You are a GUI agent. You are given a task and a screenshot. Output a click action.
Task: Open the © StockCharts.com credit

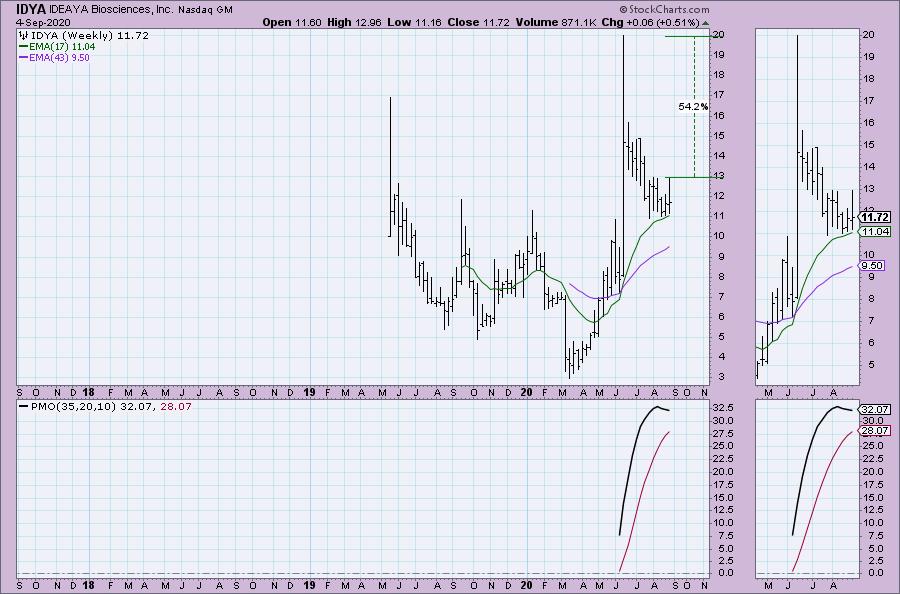[x=664, y=10]
